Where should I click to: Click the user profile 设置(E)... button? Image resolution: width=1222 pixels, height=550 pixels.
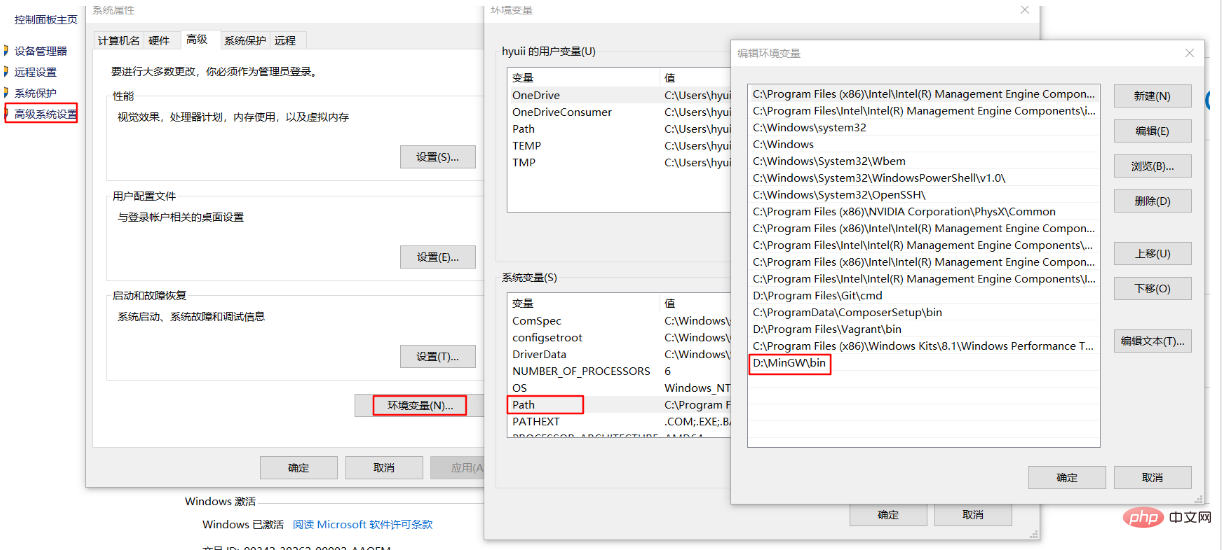click(437, 257)
